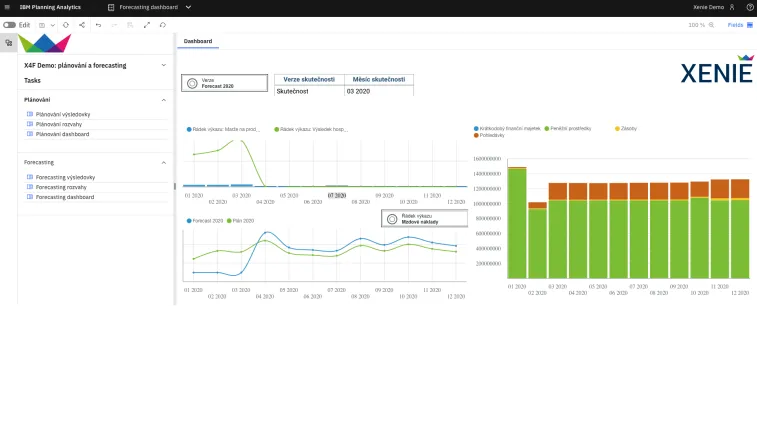Open the tree navigation panel icon
757x425 pixels.
9,43
